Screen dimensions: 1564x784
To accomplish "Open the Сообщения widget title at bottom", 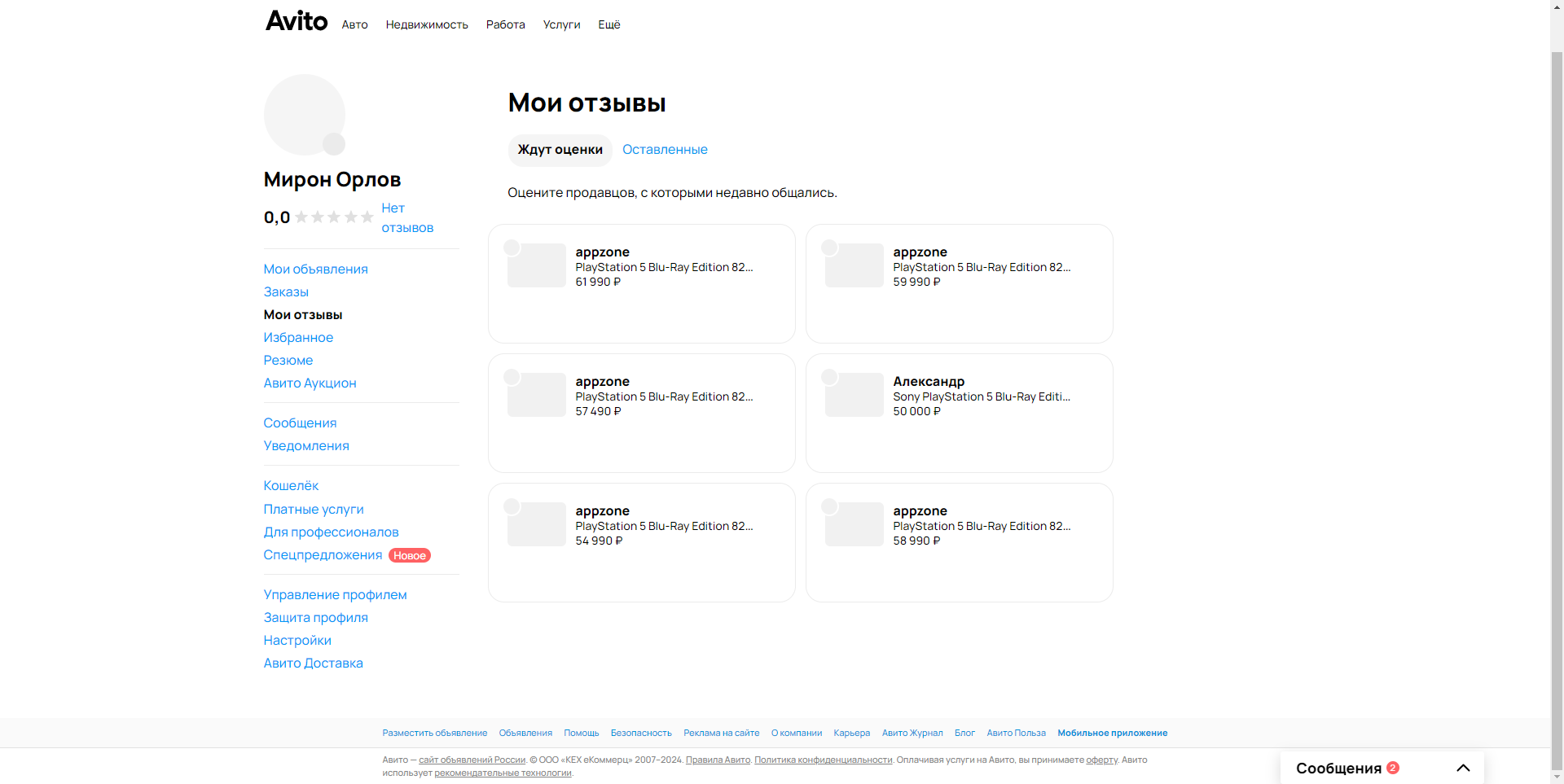I will [1338, 769].
